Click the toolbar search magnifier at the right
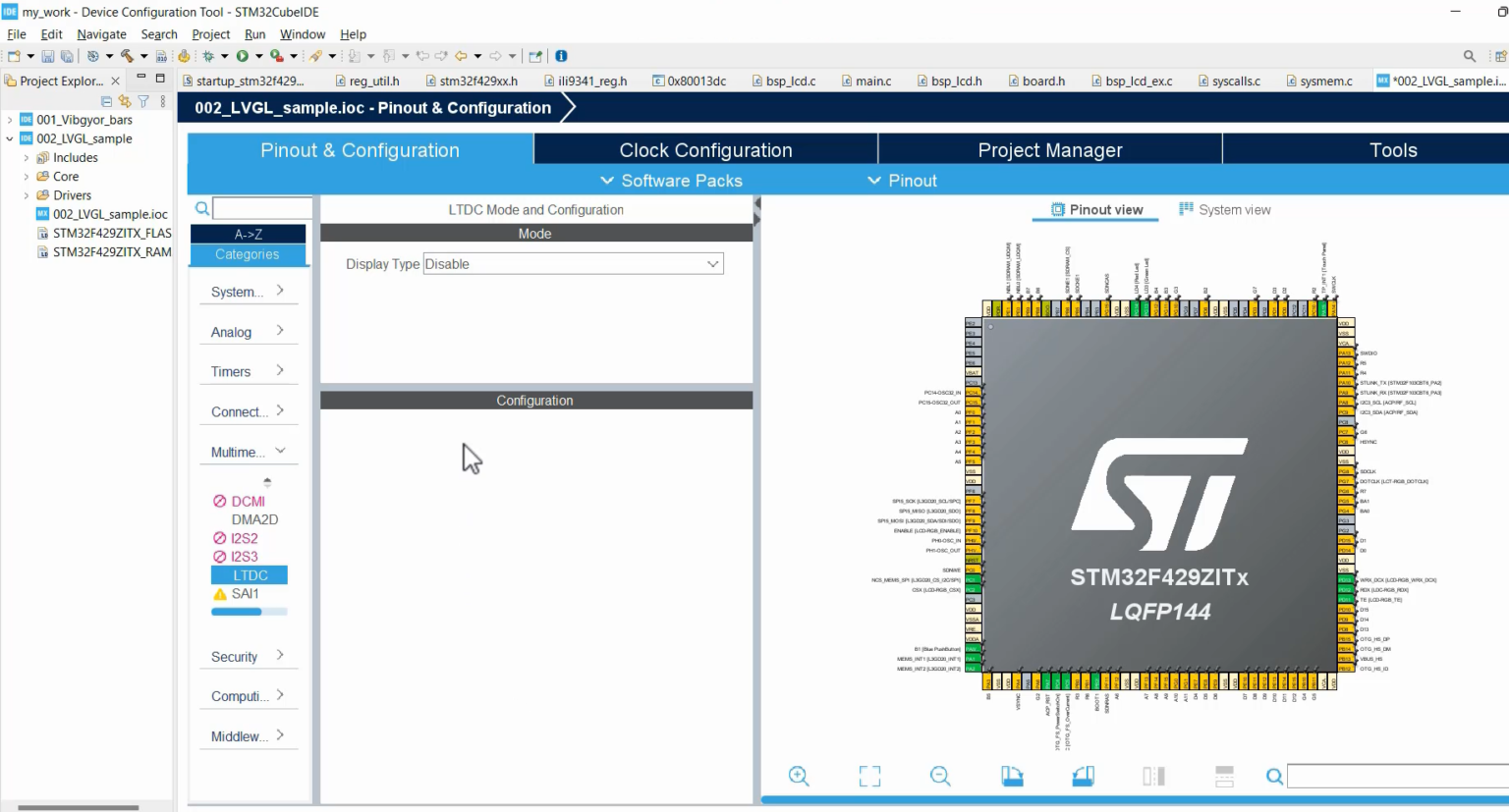1509x812 pixels. pyautogui.click(x=1470, y=56)
